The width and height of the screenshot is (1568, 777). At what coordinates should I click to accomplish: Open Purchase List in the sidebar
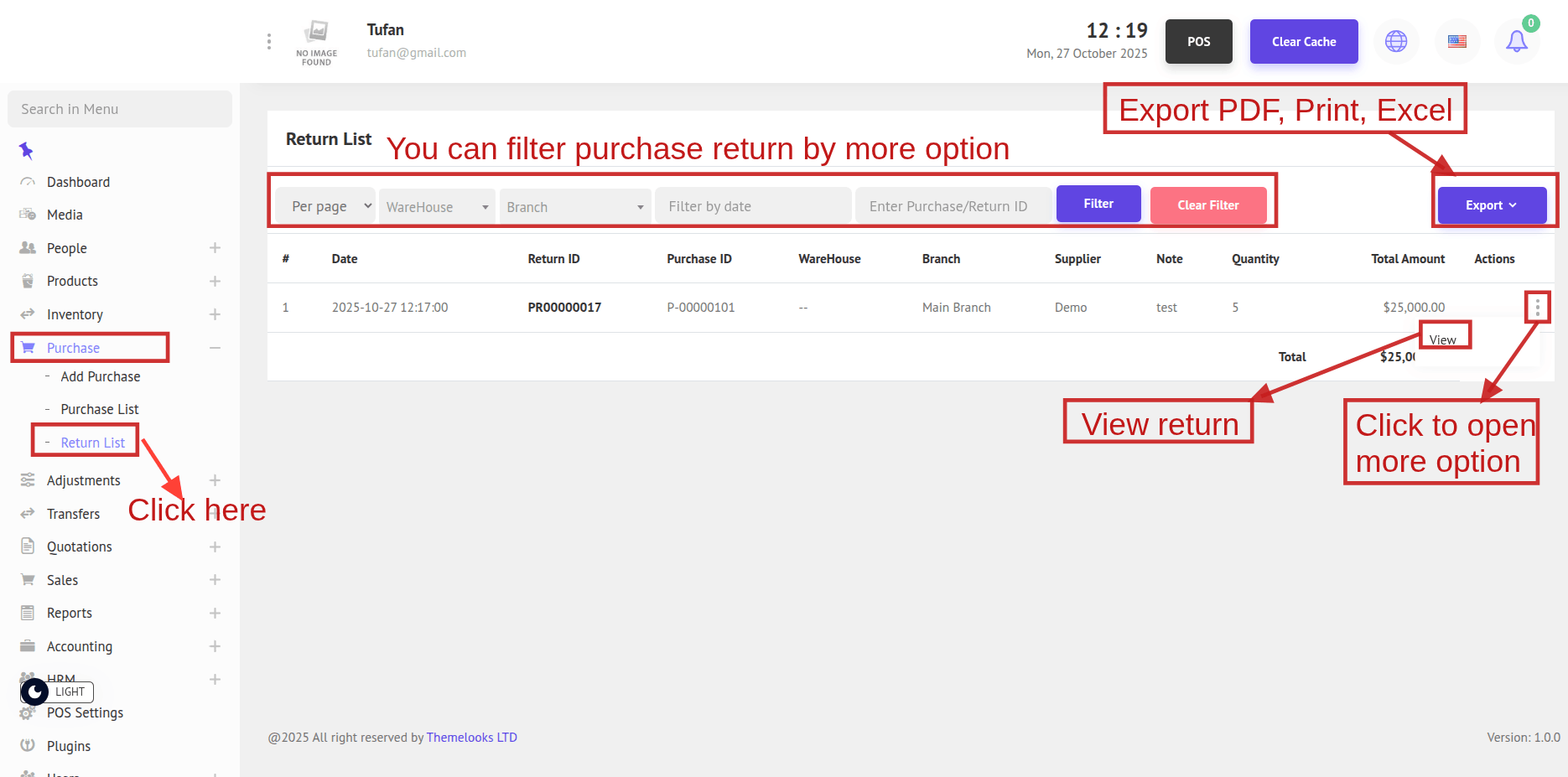tap(99, 409)
